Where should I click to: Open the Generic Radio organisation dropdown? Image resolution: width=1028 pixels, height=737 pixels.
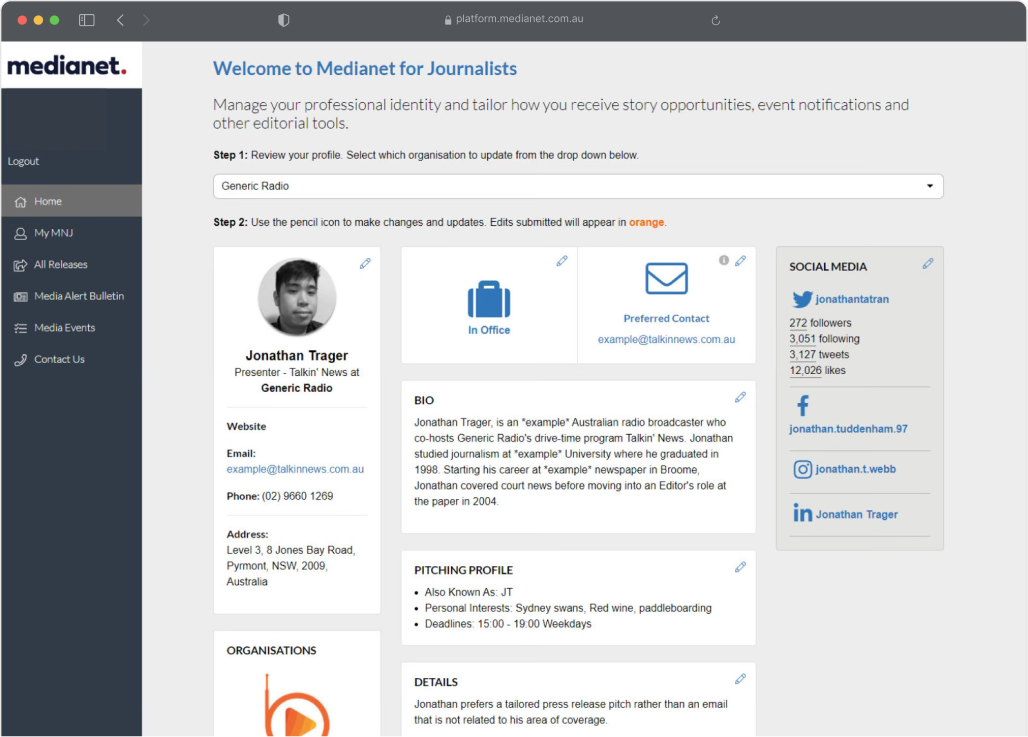tap(578, 186)
